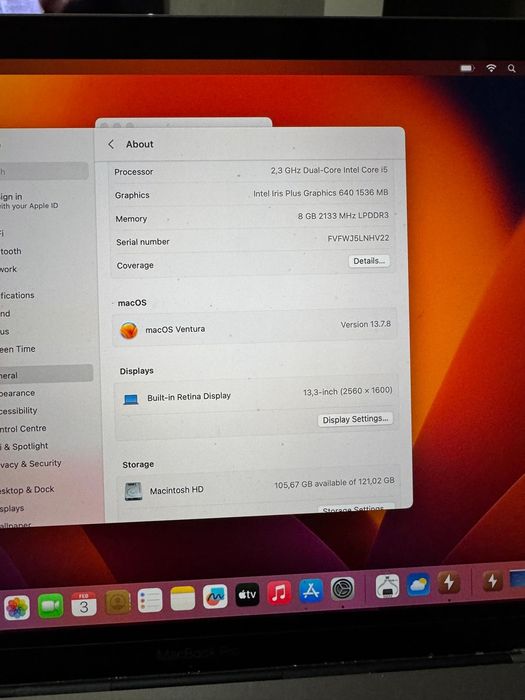Click the sidebar search field
This screenshot has width=525, height=700.
pyautogui.click(x=44, y=171)
